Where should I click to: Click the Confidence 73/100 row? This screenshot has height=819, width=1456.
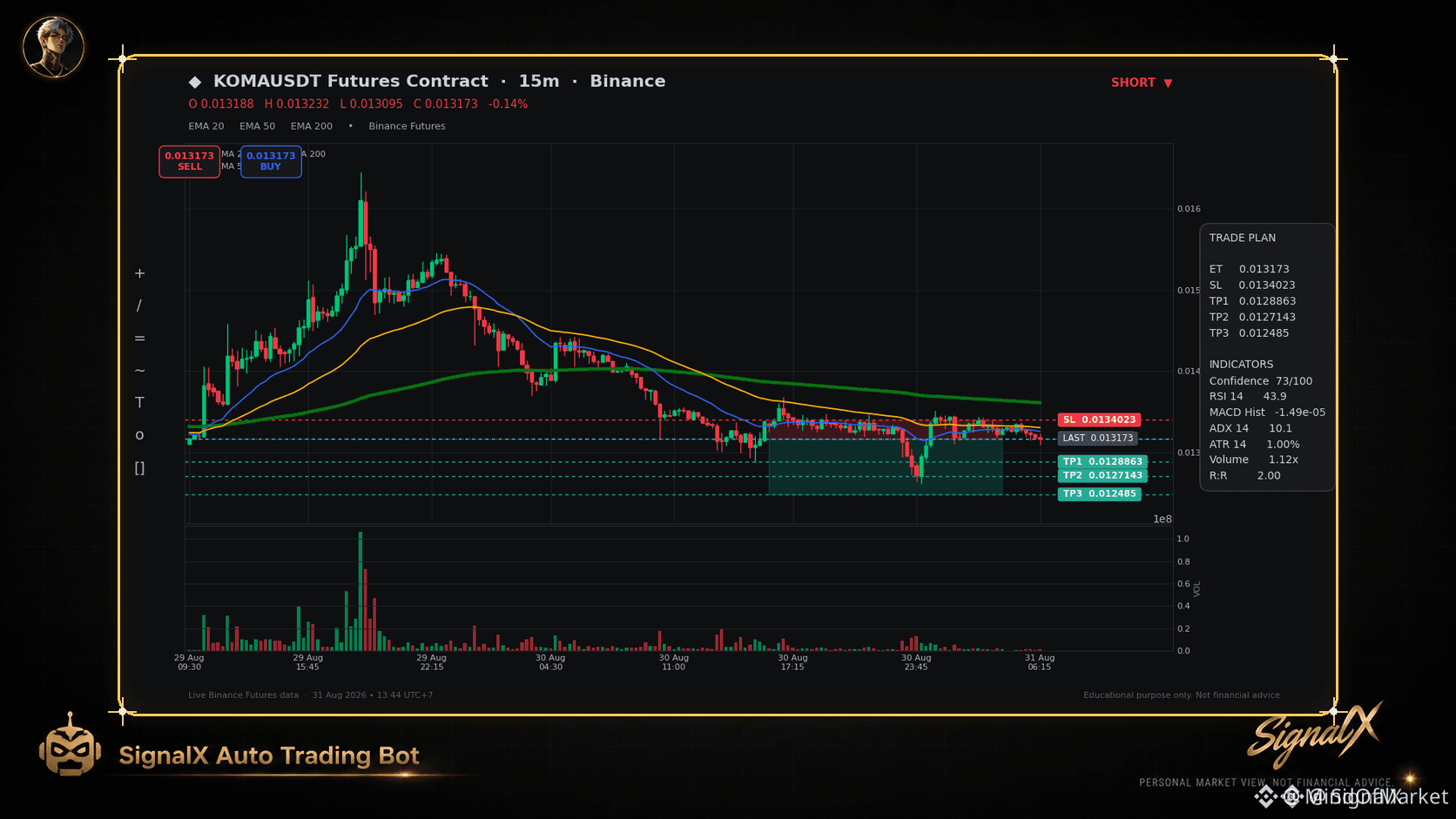click(1260, 381)
